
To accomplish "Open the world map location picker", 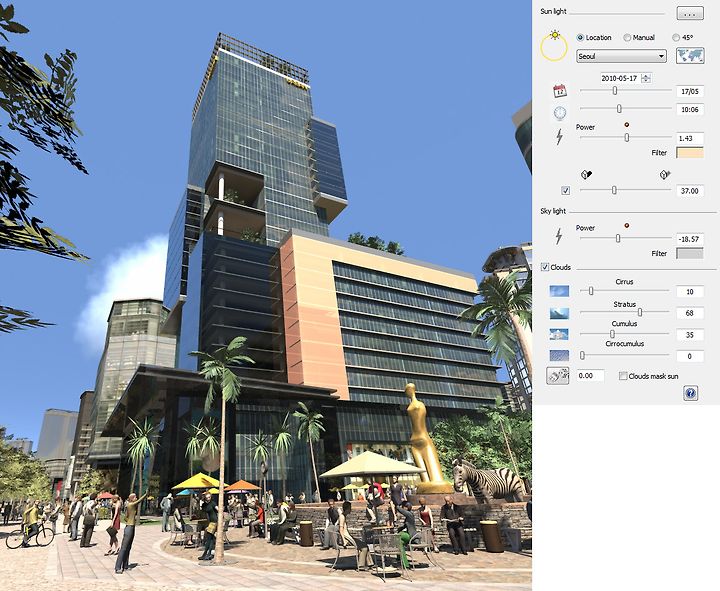I will [690, 56].
